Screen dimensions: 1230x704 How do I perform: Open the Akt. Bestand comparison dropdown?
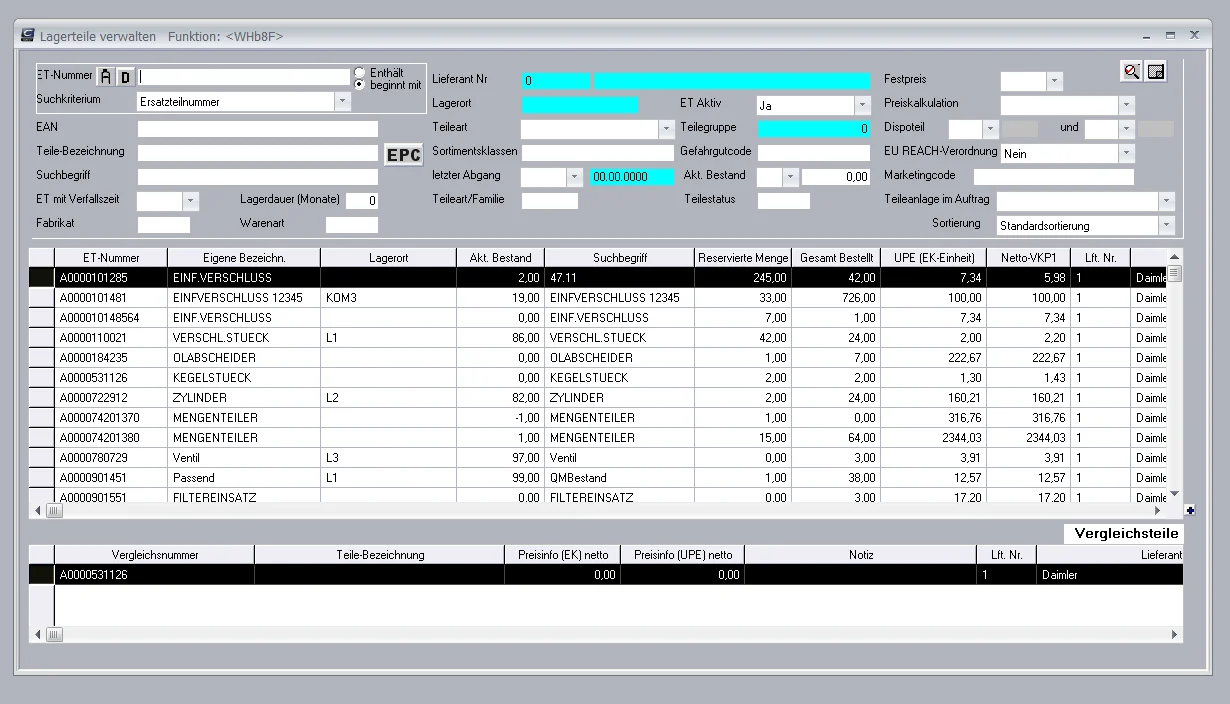pos(791,177)
